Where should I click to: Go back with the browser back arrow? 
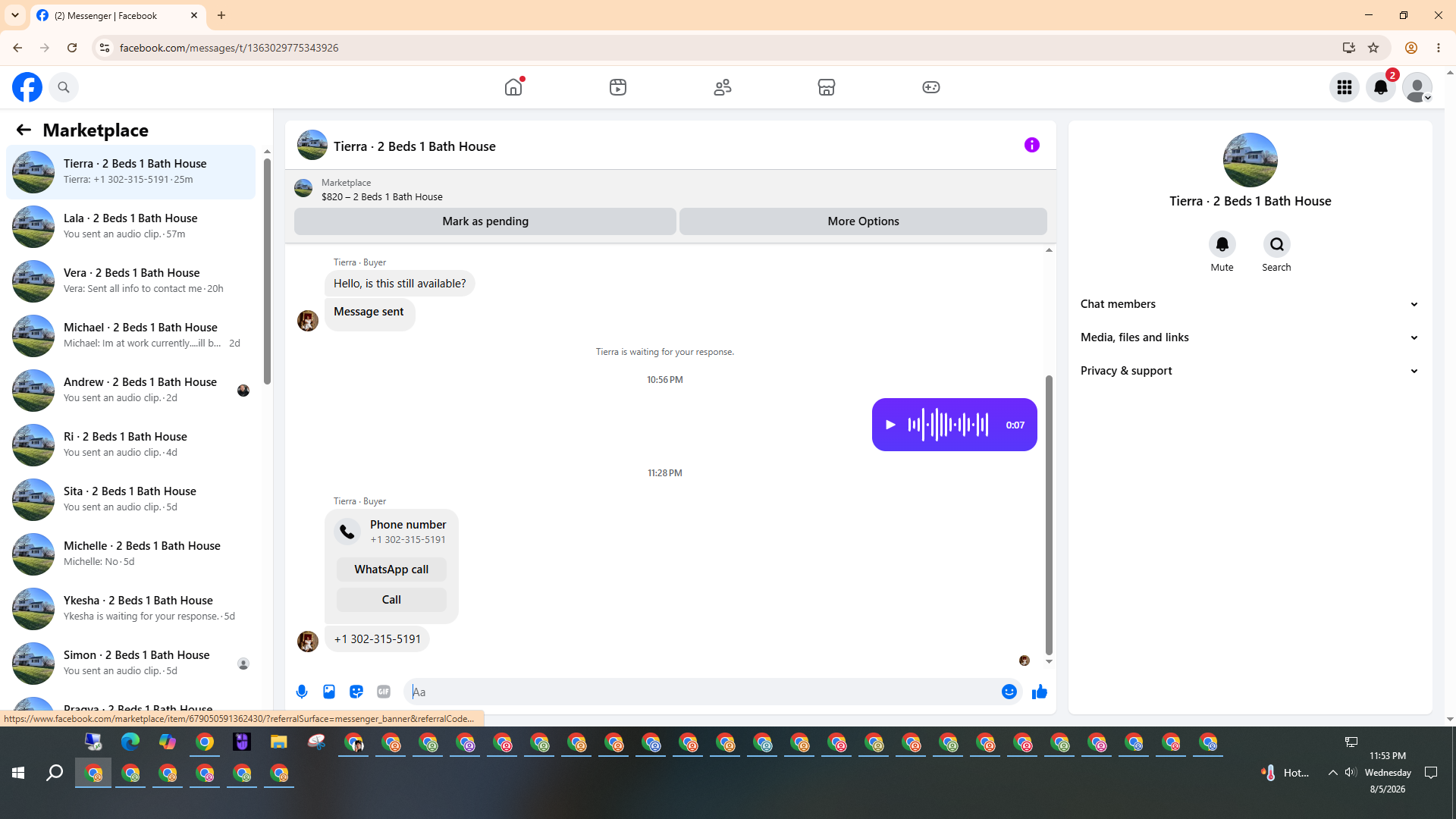[17, 48]
